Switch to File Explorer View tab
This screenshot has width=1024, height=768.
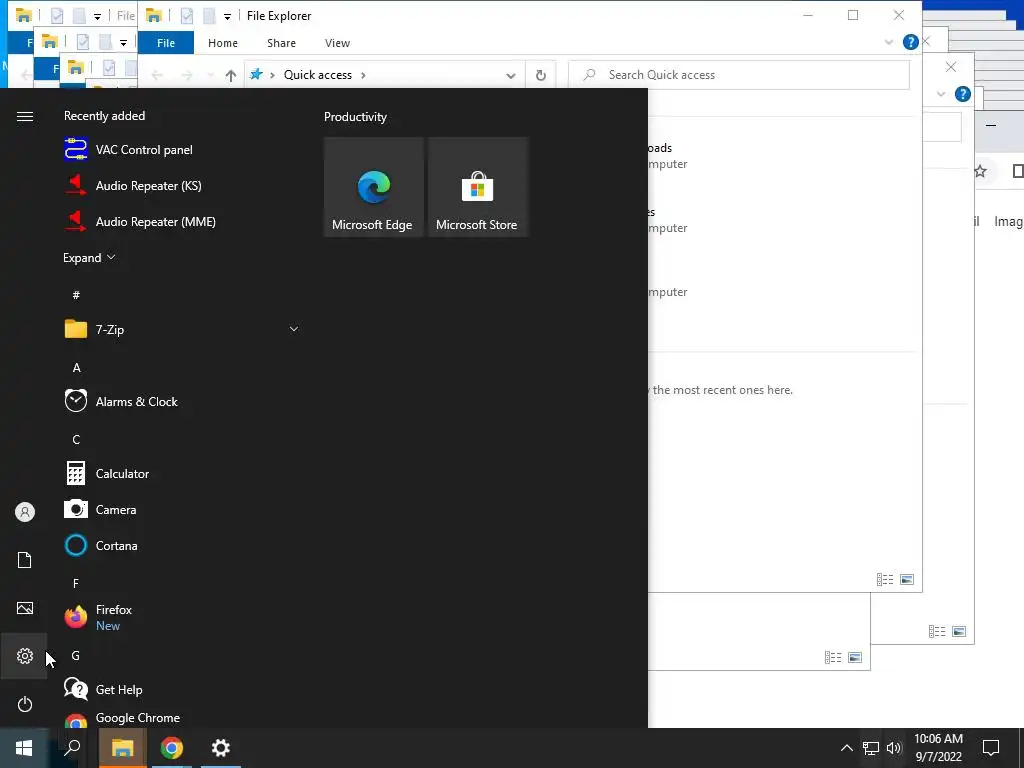coord(338,43)
